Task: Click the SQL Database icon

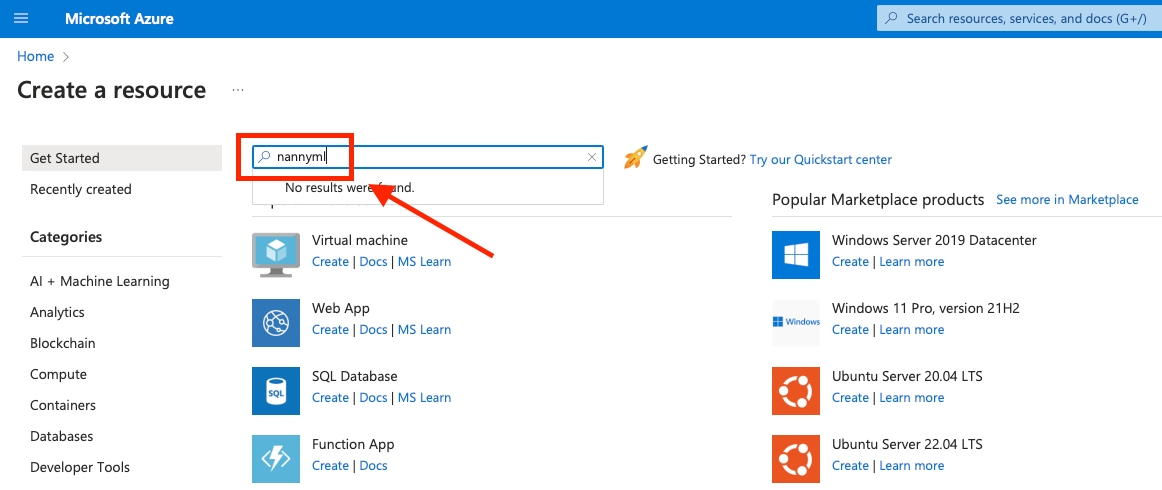Action: 276,390
